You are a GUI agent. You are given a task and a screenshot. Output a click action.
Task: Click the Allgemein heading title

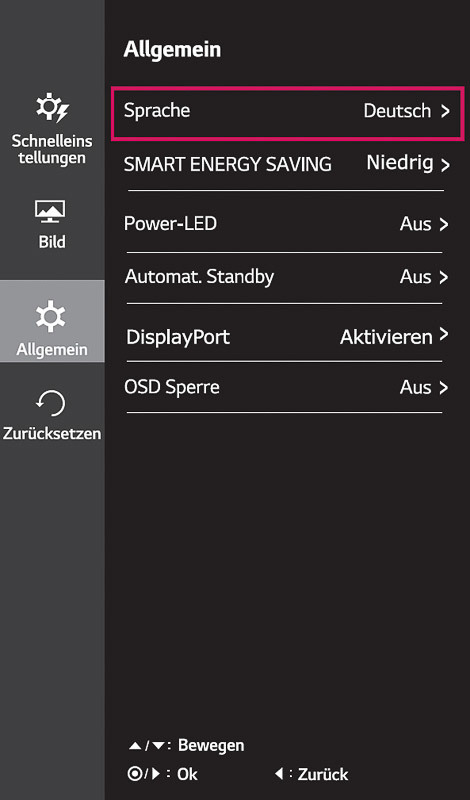(x=172, y=51)
